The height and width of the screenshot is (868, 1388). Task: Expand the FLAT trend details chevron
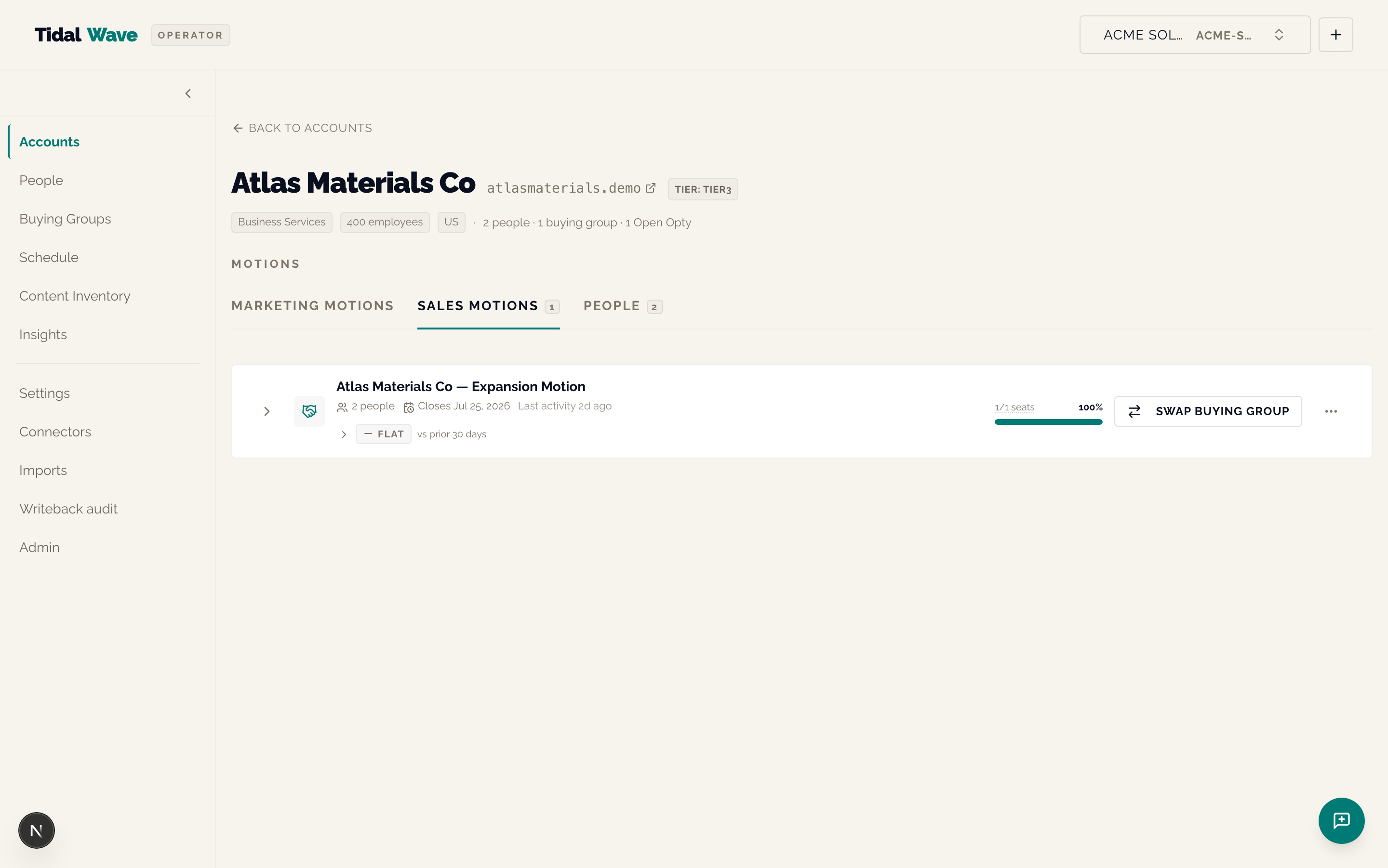344,434
